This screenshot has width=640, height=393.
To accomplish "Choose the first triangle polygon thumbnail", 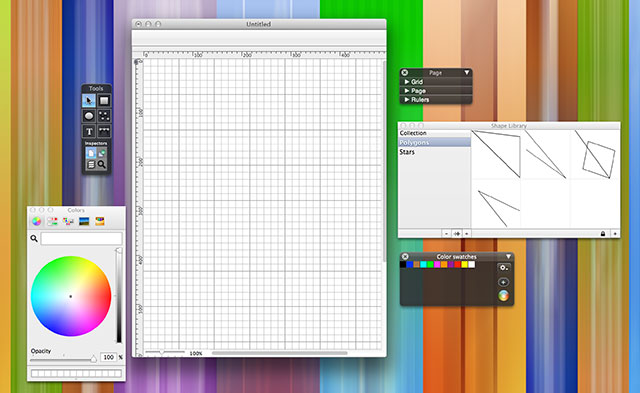I will 496,154.
